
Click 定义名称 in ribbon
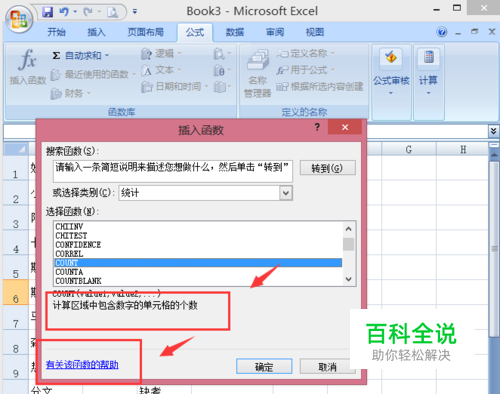tap(305, 53)
